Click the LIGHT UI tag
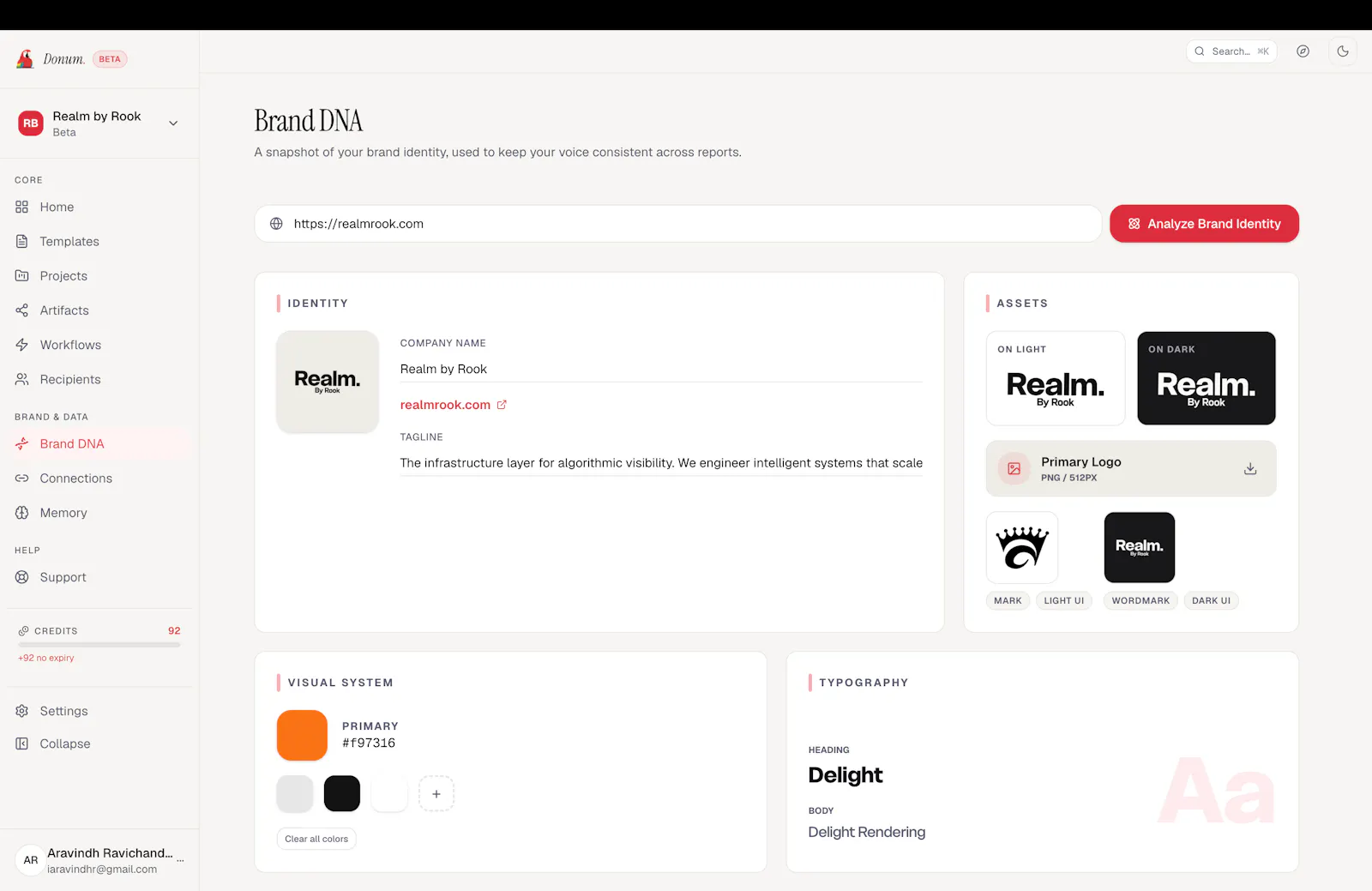1372x891 pixels. point(1064,601)
